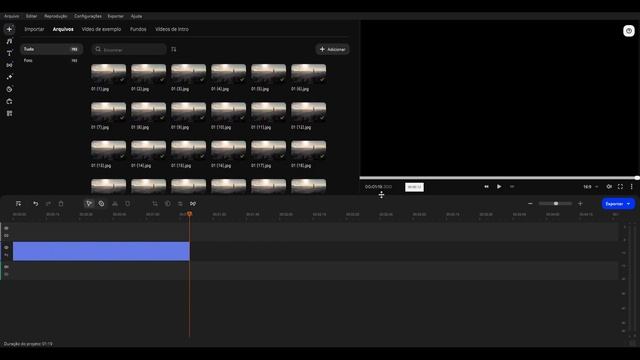Toggle lower icon of top overlay track
This screenshot has width=640, height=360.
[x=6, y=236]
